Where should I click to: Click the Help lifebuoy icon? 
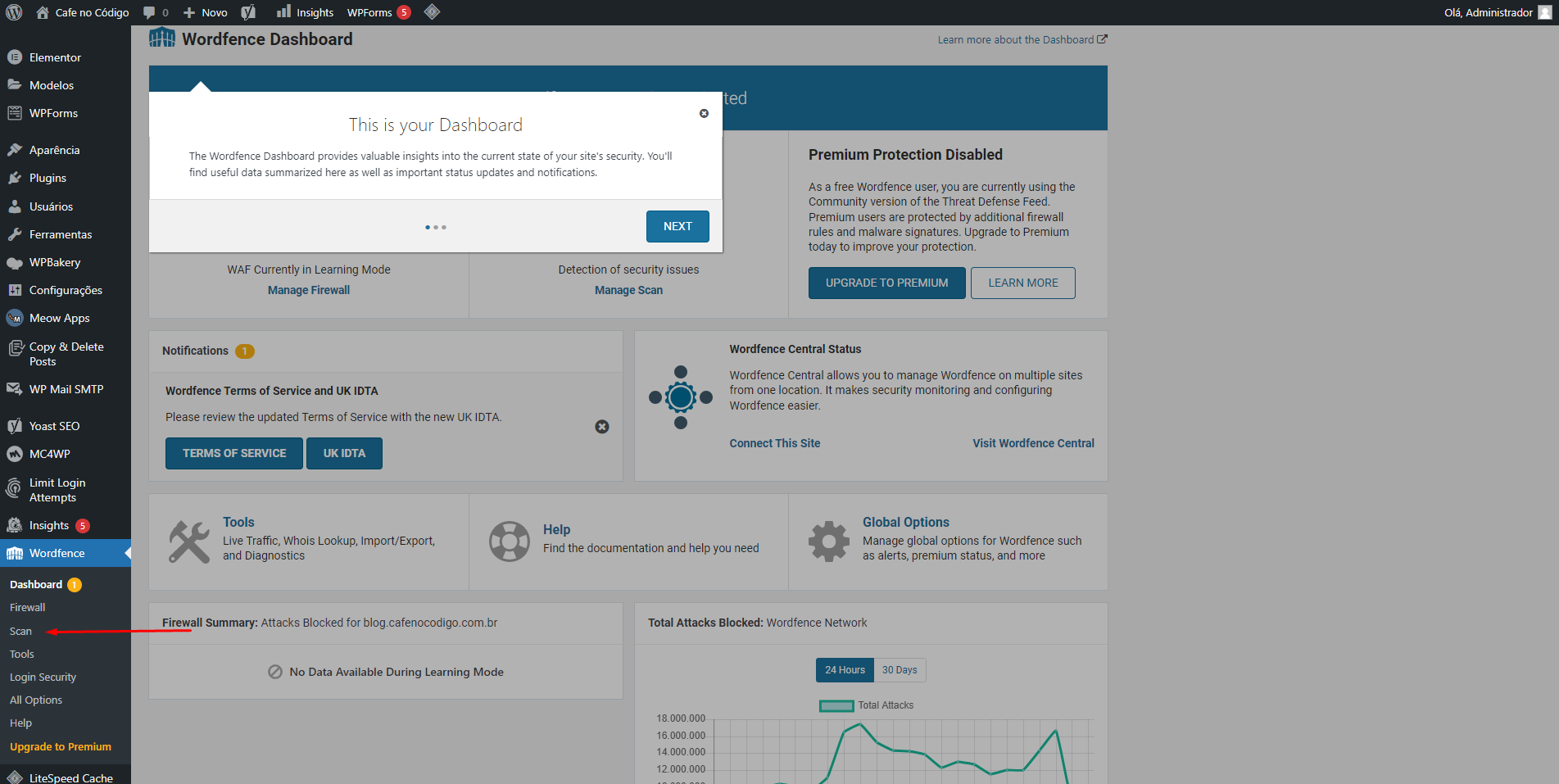pyautogui.click(x=510, y=542)
